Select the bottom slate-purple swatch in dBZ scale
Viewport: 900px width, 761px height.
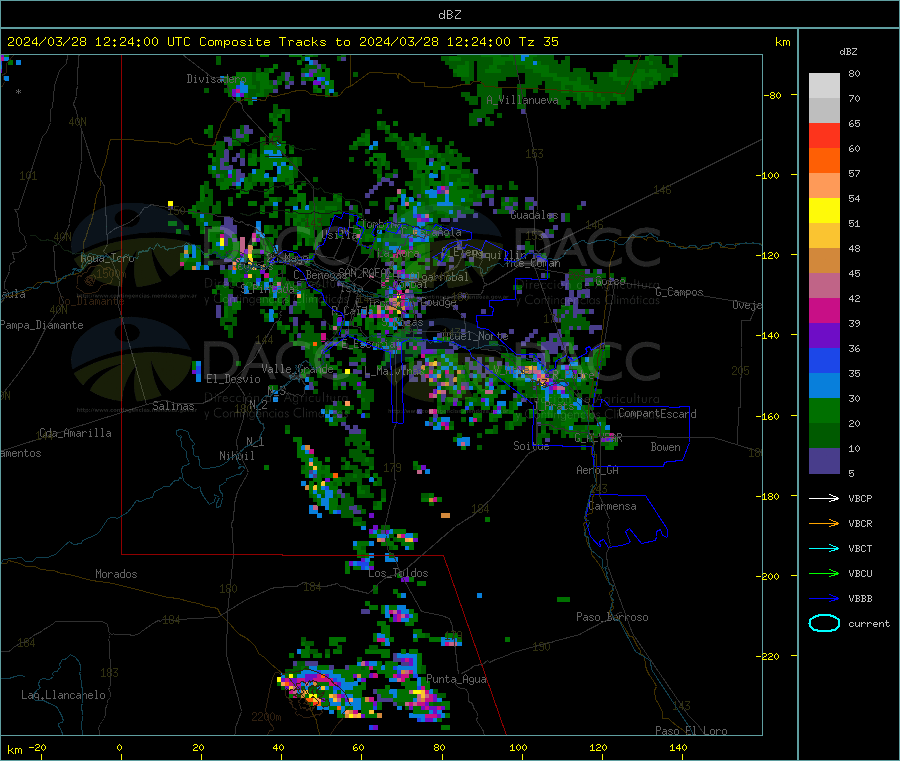point(824,461)
